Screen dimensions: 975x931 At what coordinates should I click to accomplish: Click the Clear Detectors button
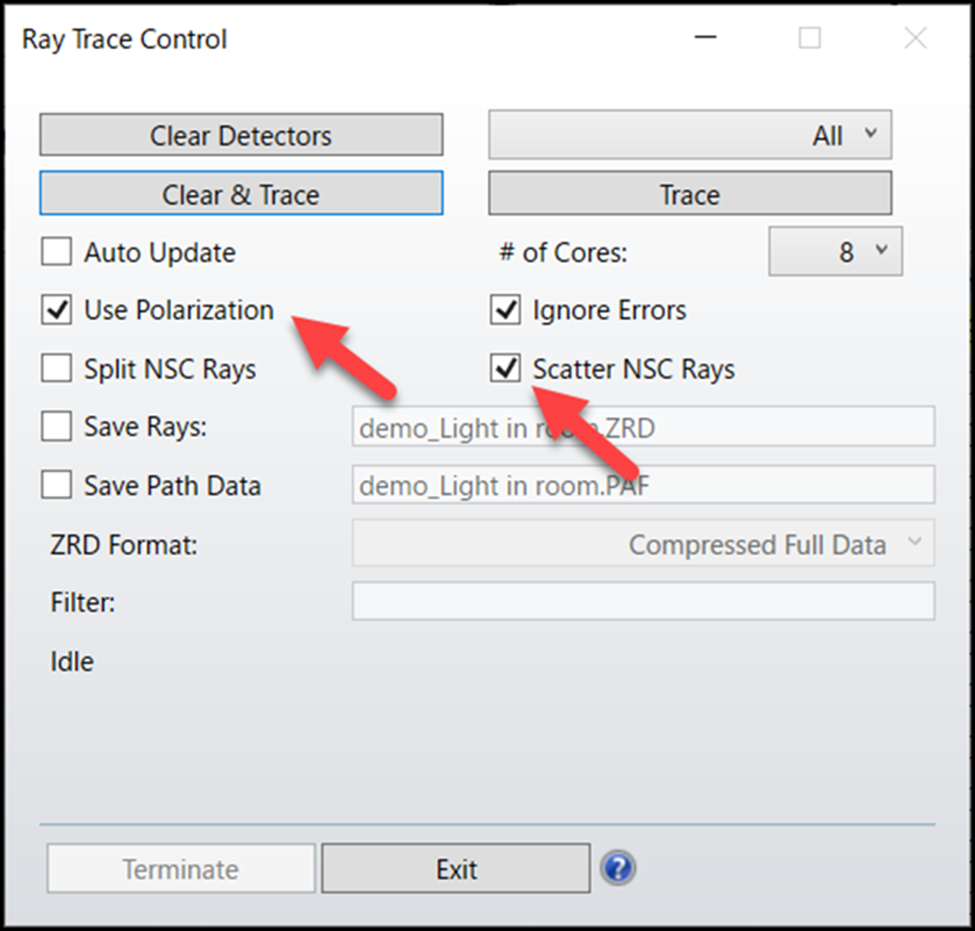coord(241,135)
